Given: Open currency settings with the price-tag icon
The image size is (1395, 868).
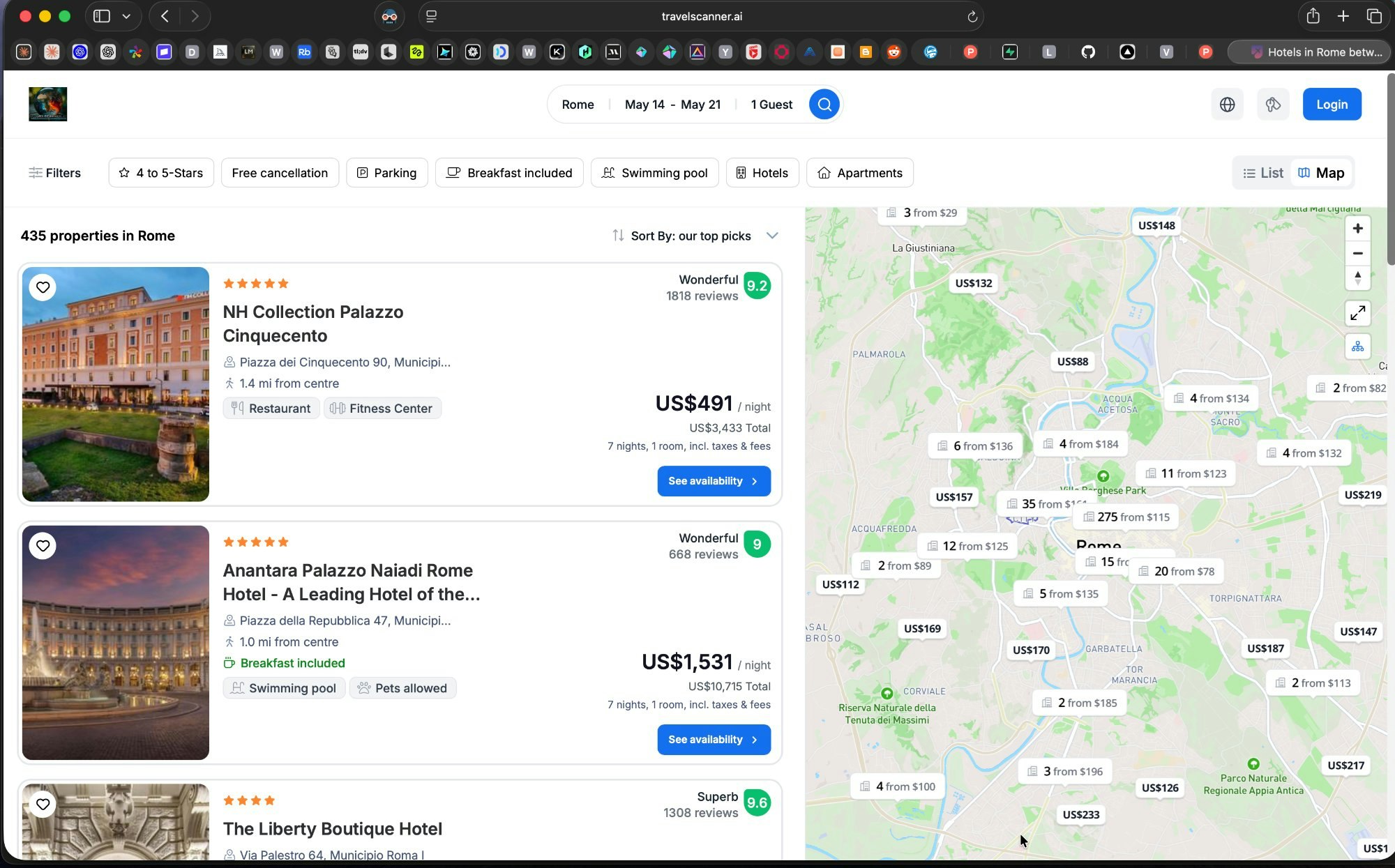Looking at the screenshot, I should [1273, 104].
